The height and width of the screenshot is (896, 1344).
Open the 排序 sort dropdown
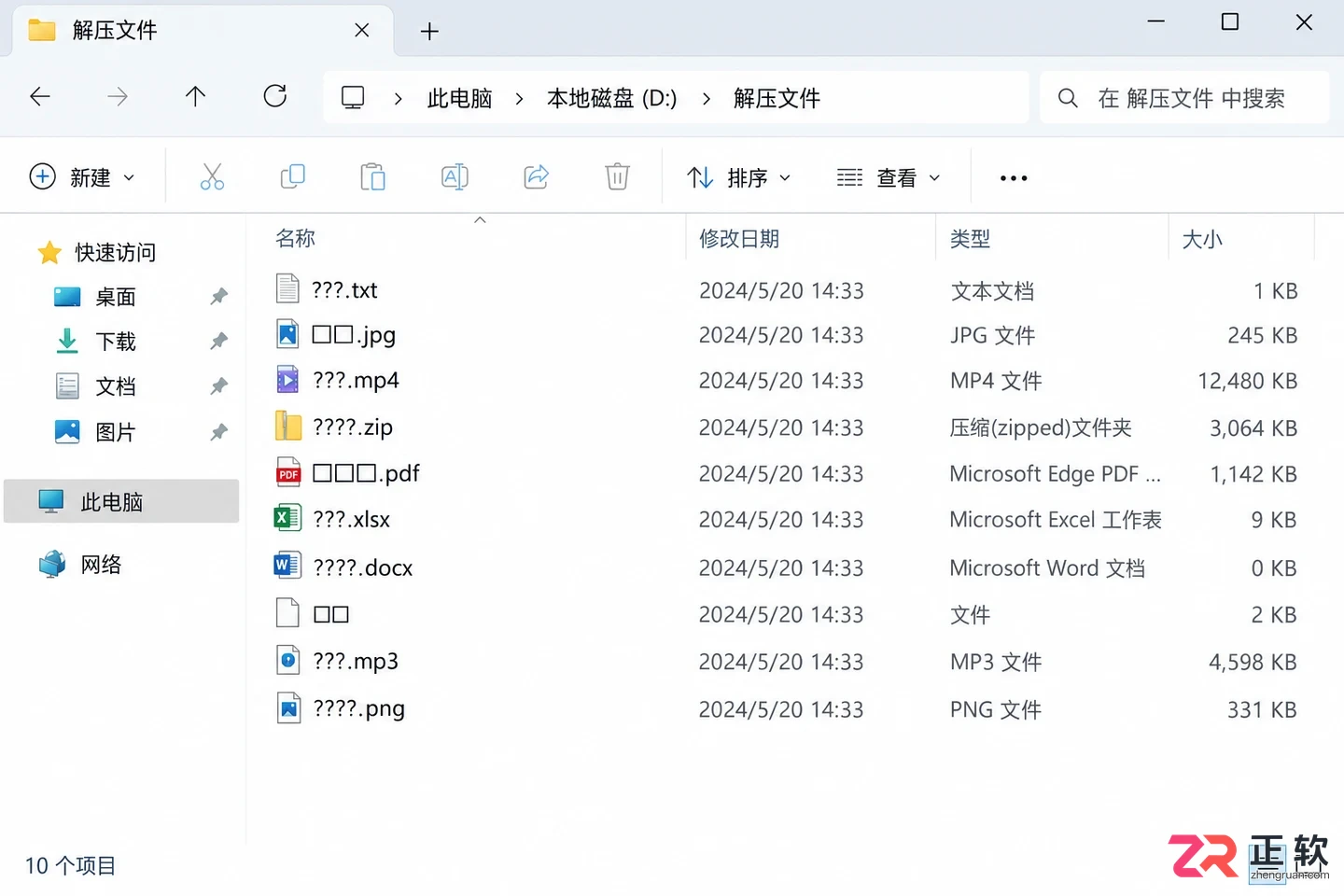pos(739,177)
